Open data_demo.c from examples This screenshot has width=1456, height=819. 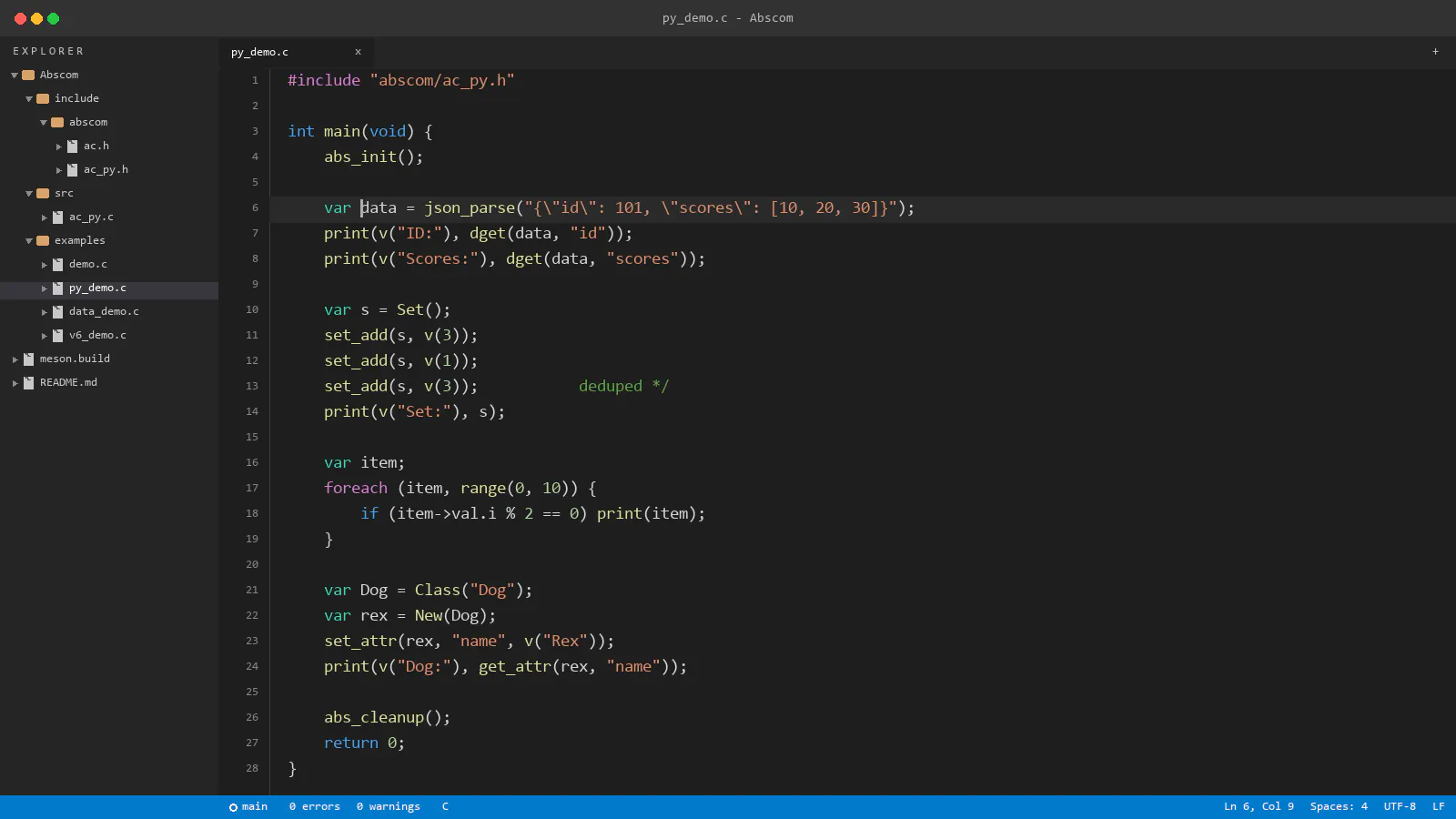point(104,311)
